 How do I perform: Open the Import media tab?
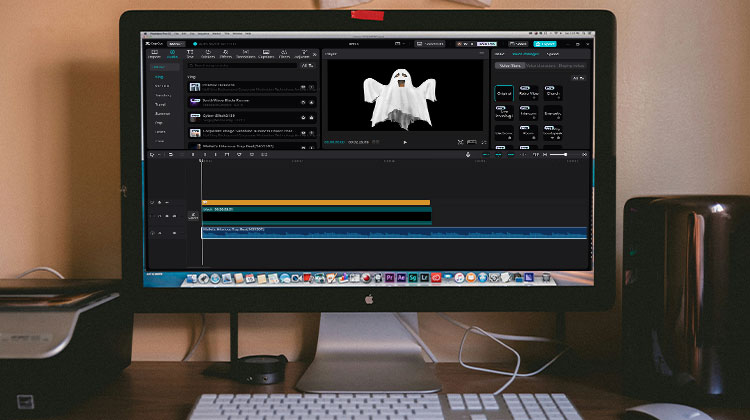point(154,55)
